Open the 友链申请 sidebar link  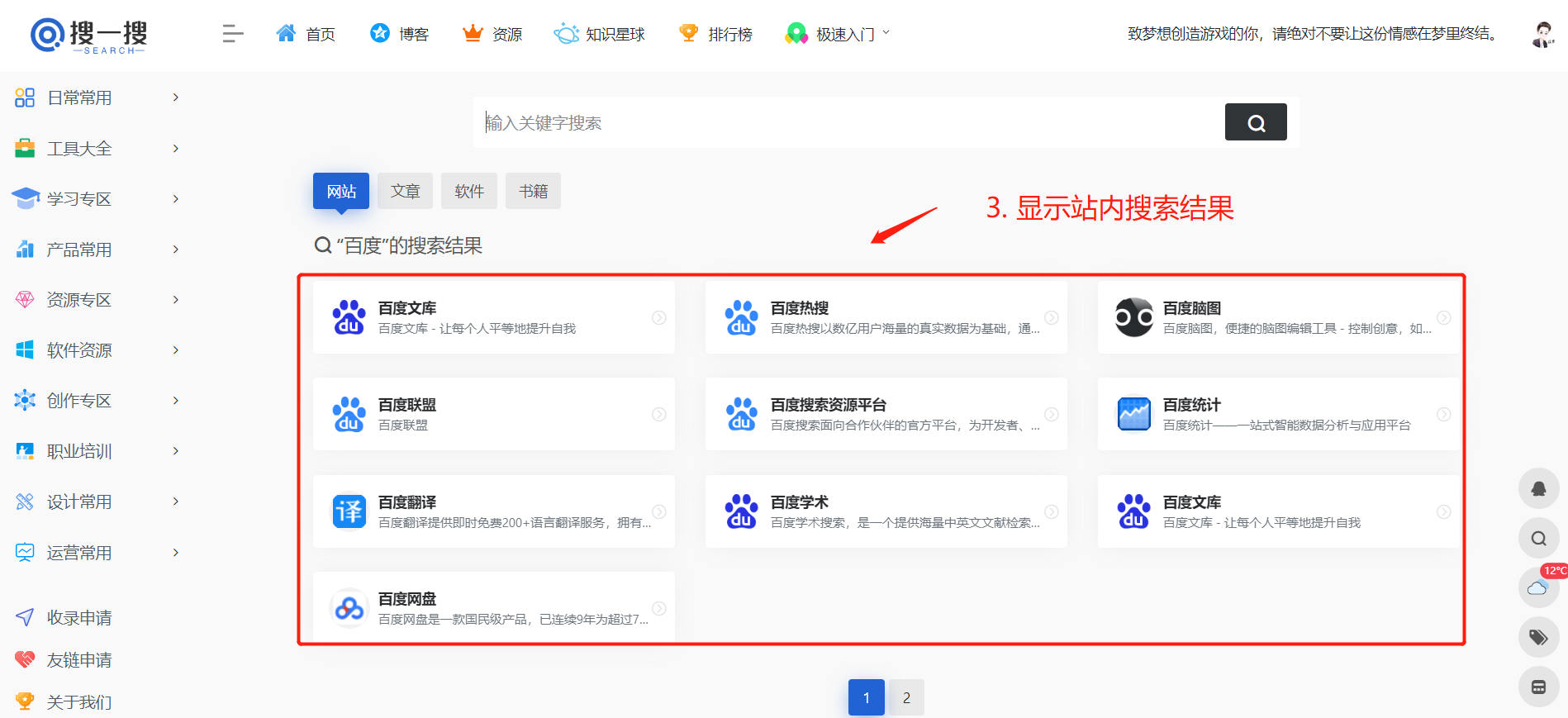(64, 659)
